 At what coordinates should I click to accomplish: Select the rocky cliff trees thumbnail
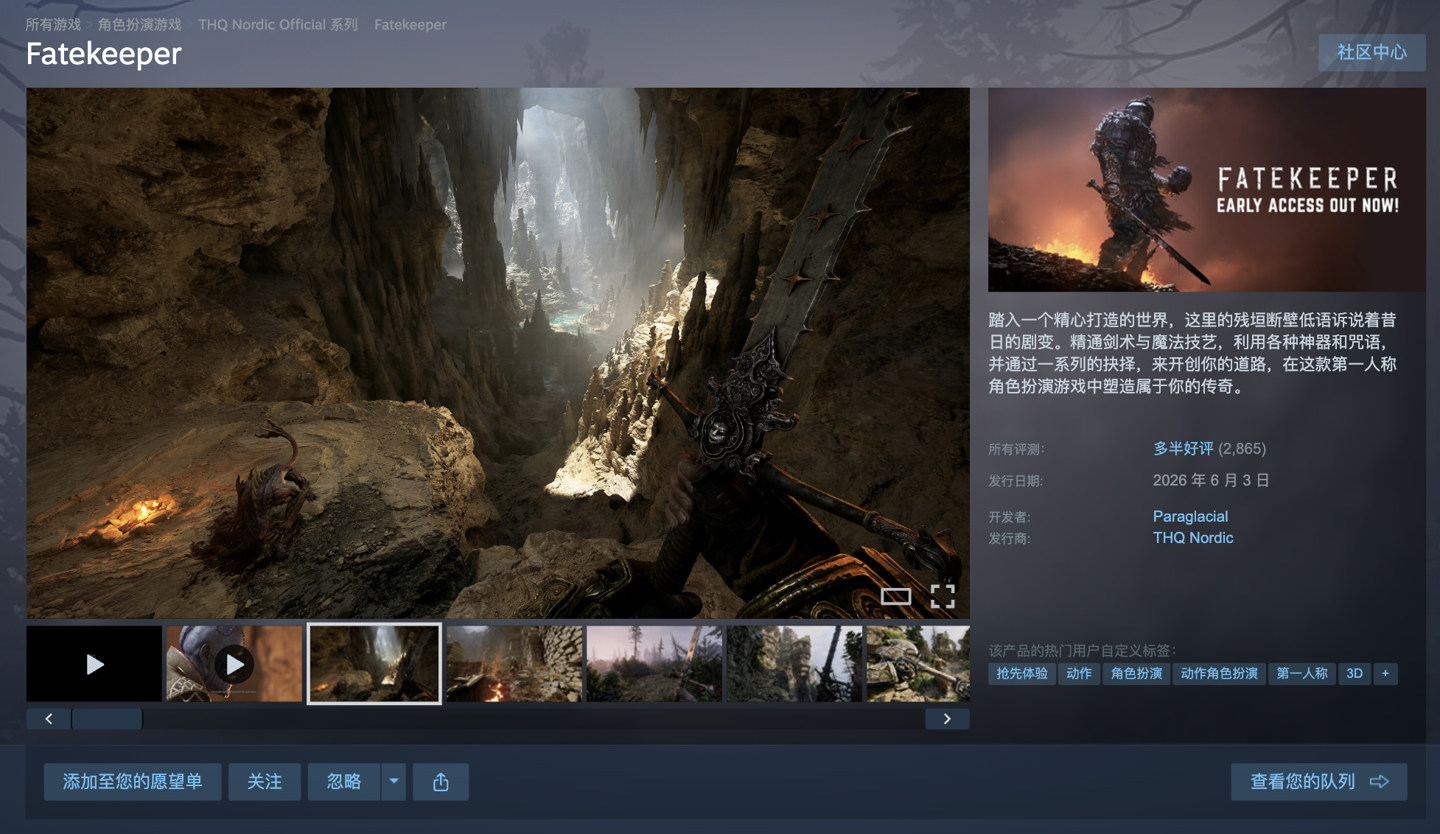(x=794, y=664)
